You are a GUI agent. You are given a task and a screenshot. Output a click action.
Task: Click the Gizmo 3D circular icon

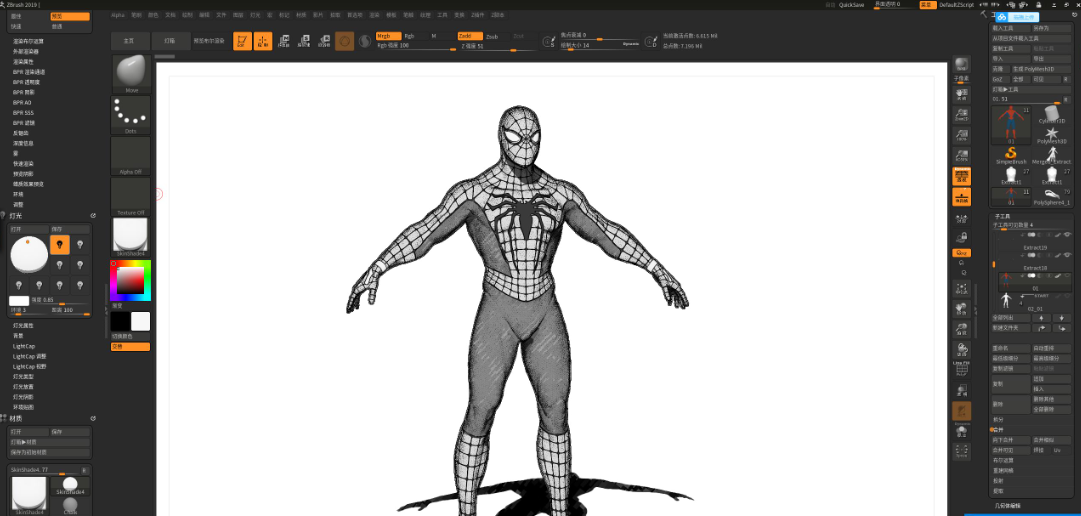pos(345,41)
